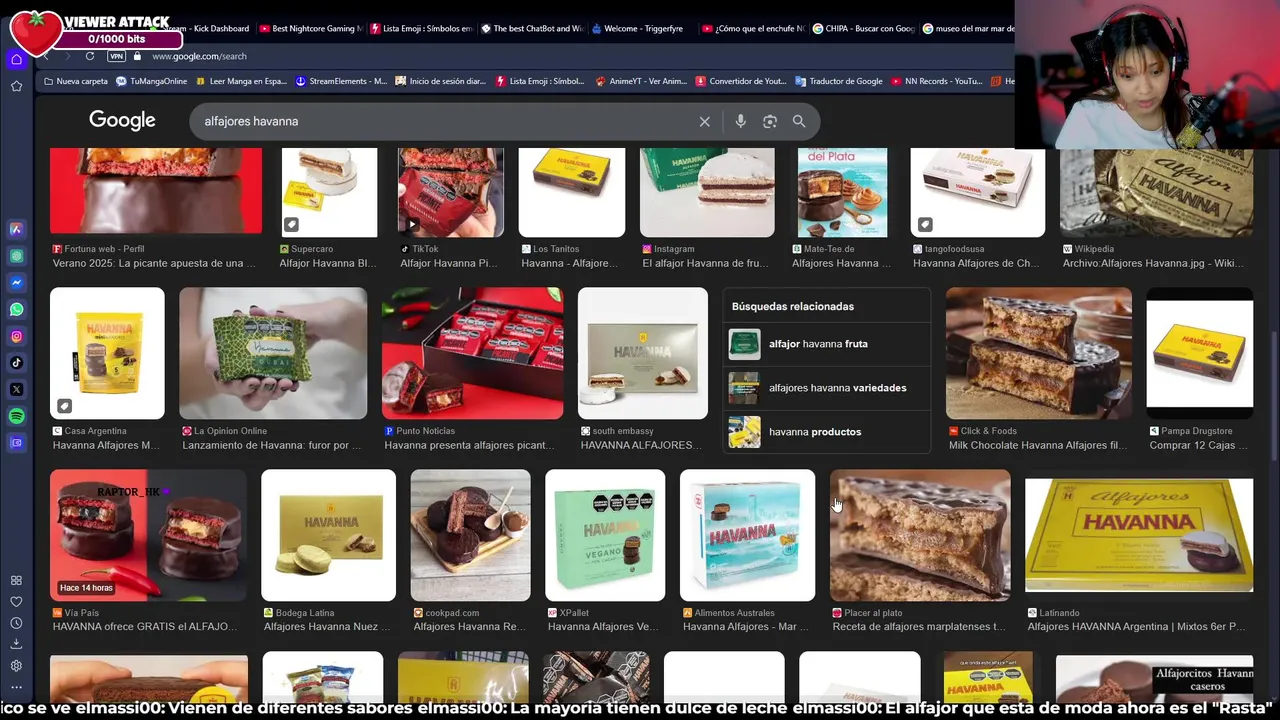Open WhatsApp in the sidebar
Screen dimensions: 1280x720
pos(16,309)
